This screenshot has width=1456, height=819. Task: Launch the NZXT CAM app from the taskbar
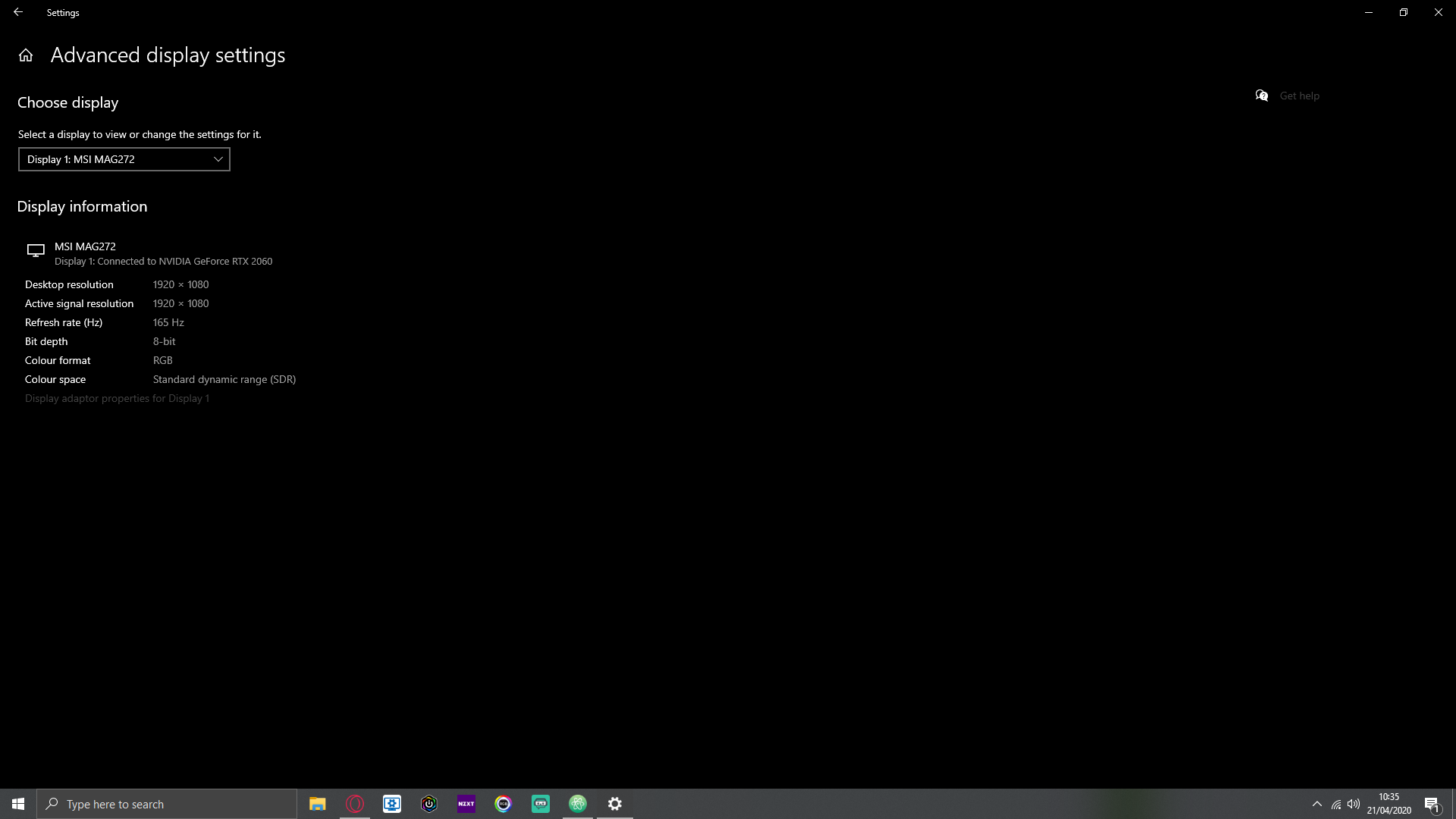point(466,804)
